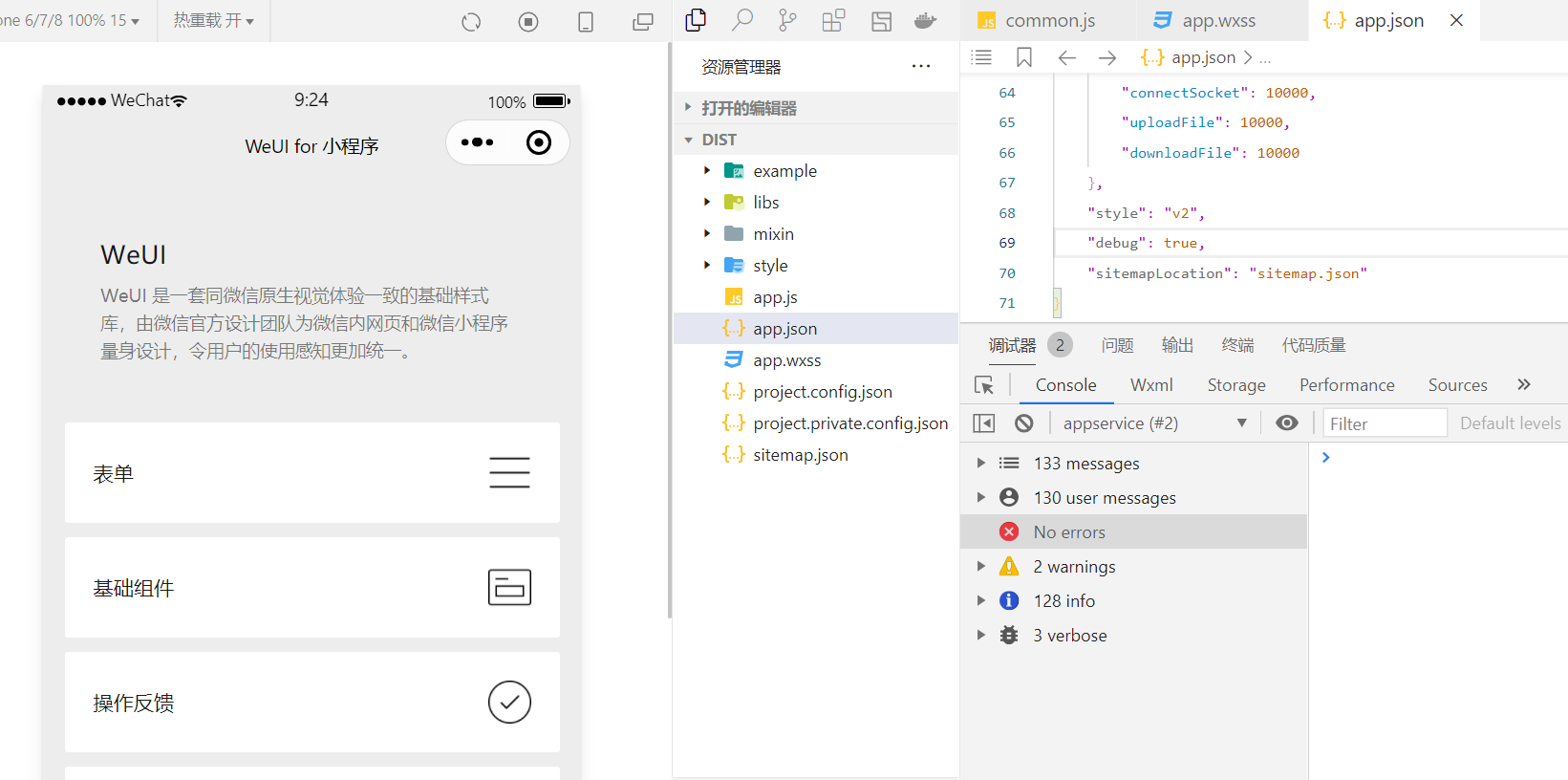Go forward with the right arrow
The height and width of the screenshot is (780, 1568).
click(x=1107, y=58)
